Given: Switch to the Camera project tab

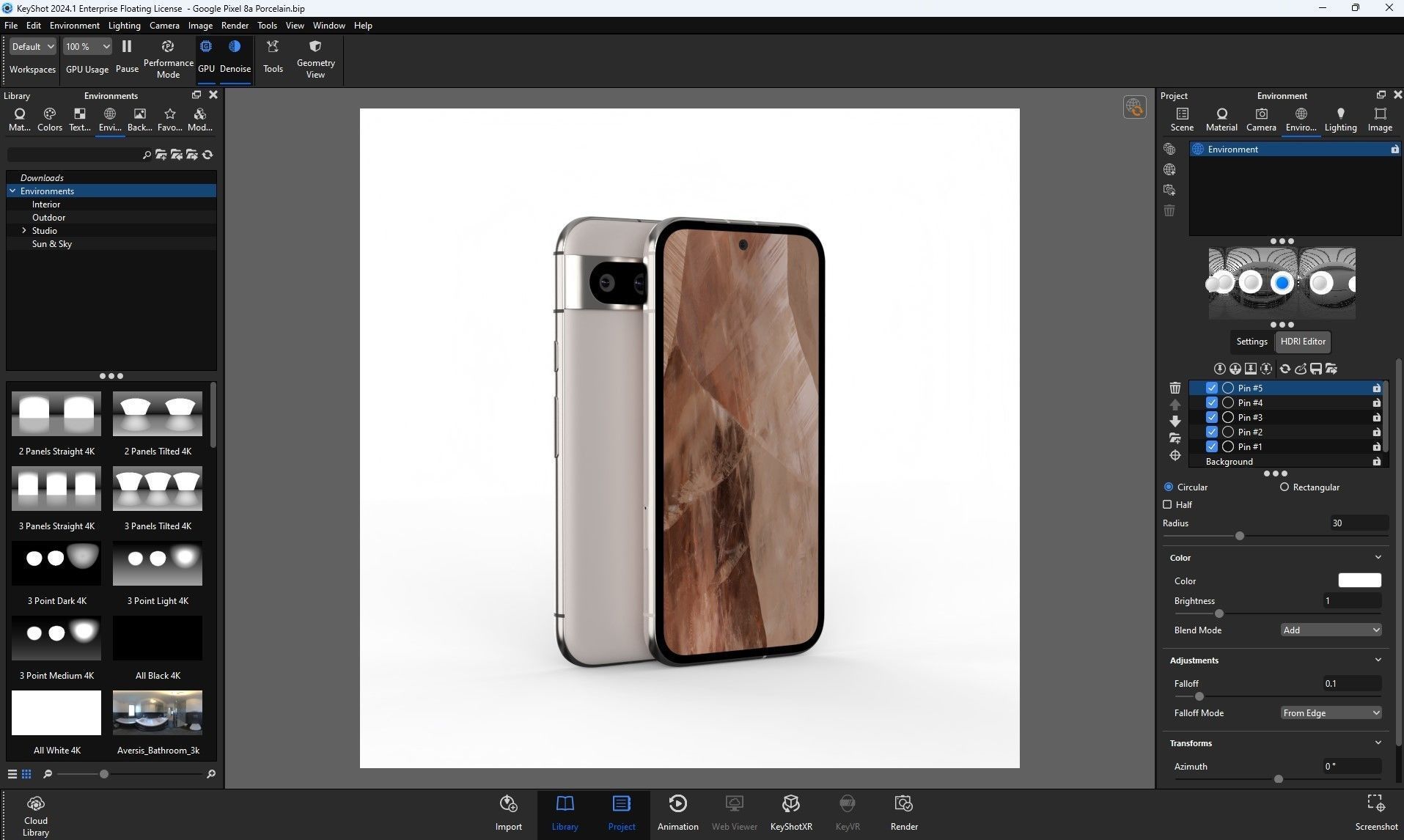Looking at the screenshot, I should [x=1261, y=119].
